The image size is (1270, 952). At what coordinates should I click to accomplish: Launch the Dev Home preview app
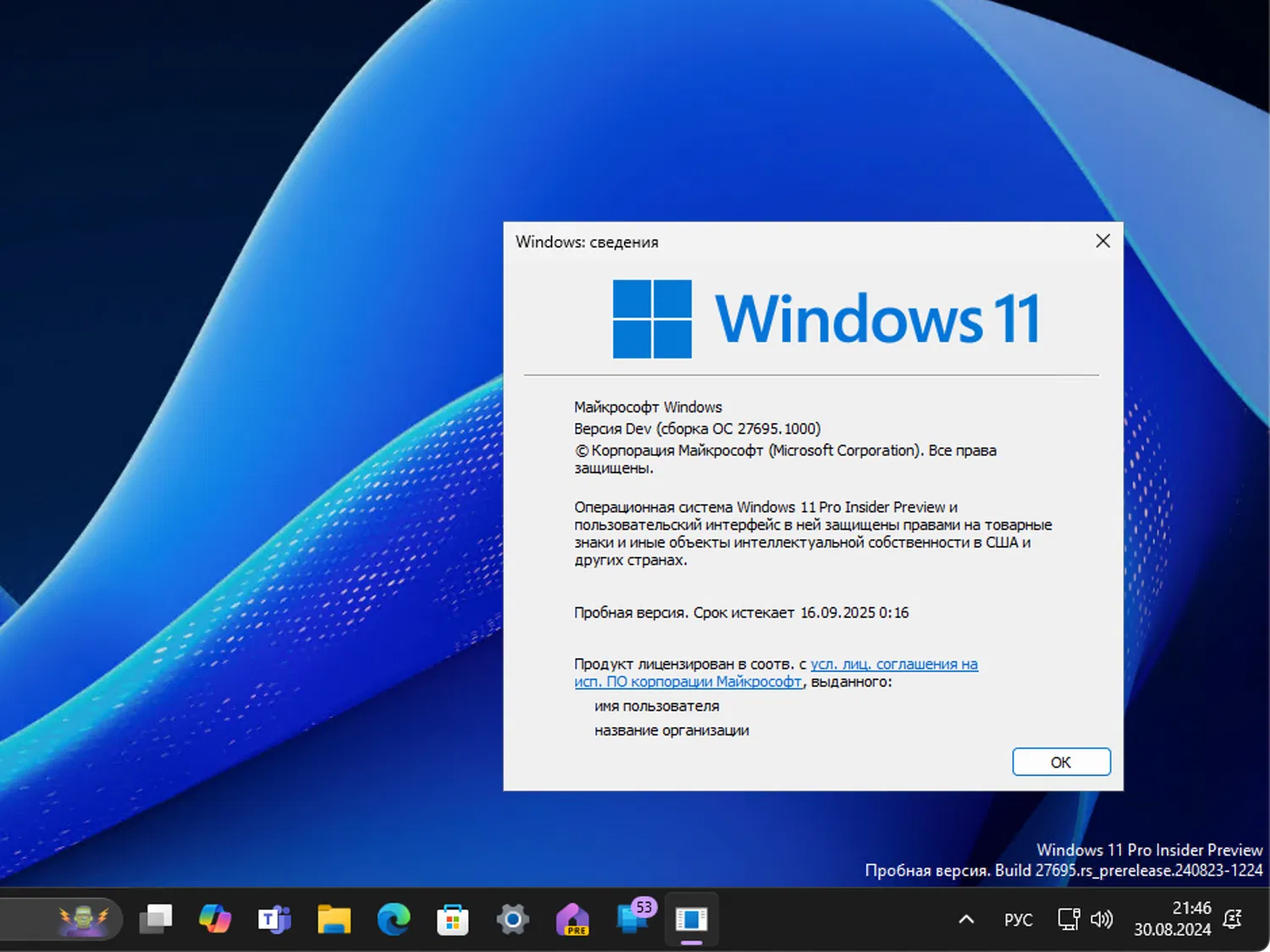coord(571,919)
